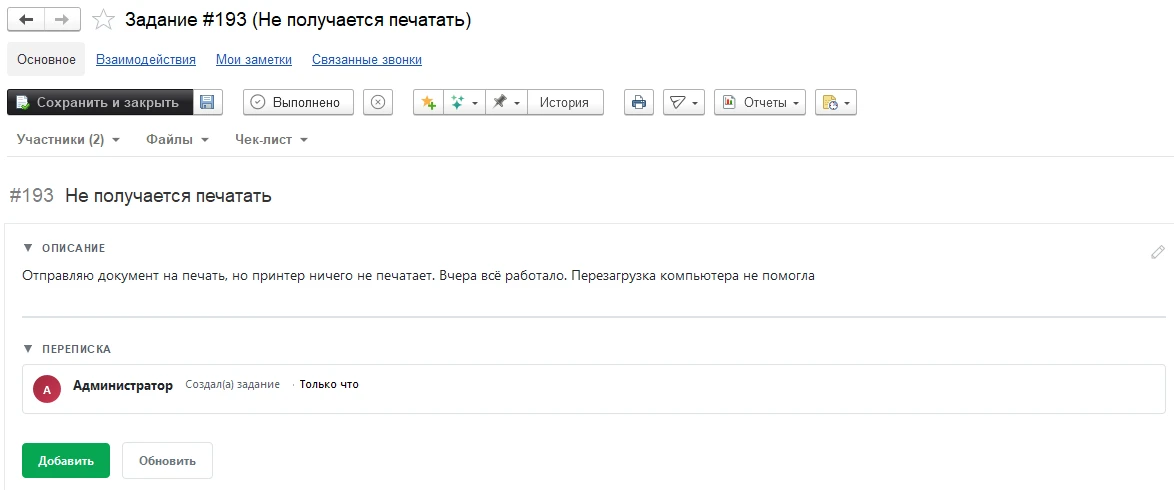Screen dimensions: 1174x490
Task: Click the Создал(а) задание label
Action: click(x=233, y=385)
